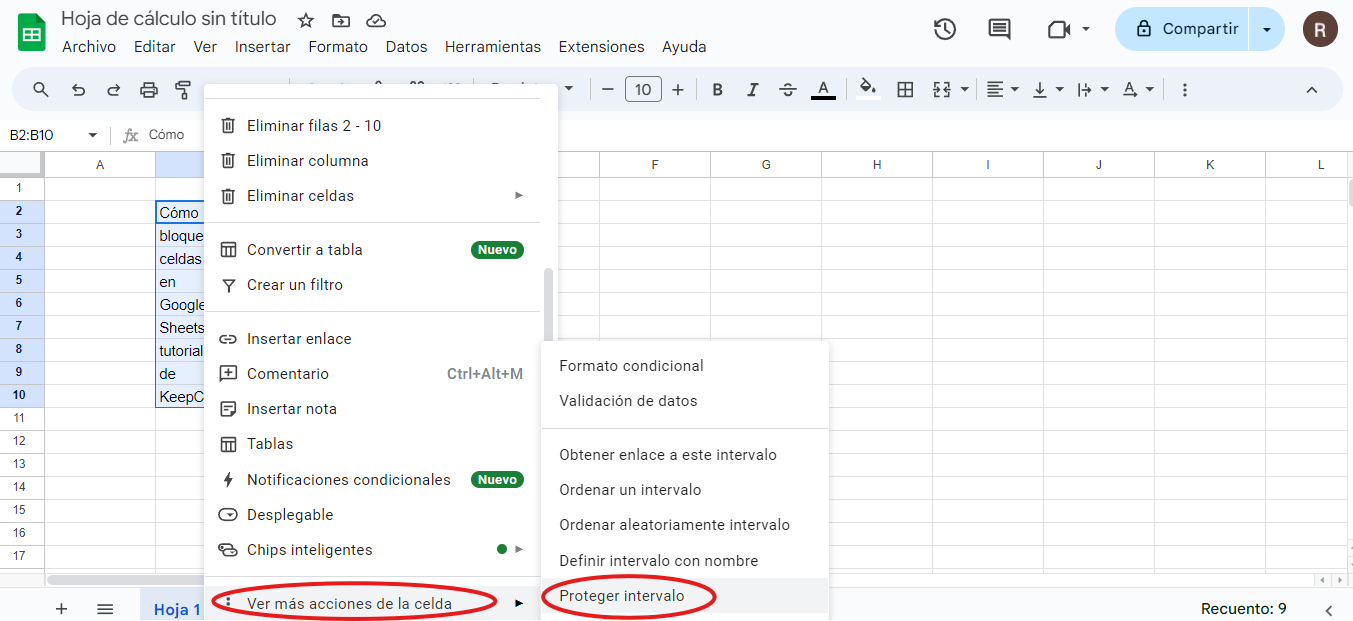Open the fill color picker
This screenshot has width=1353, height=621.
coord(868,90)
